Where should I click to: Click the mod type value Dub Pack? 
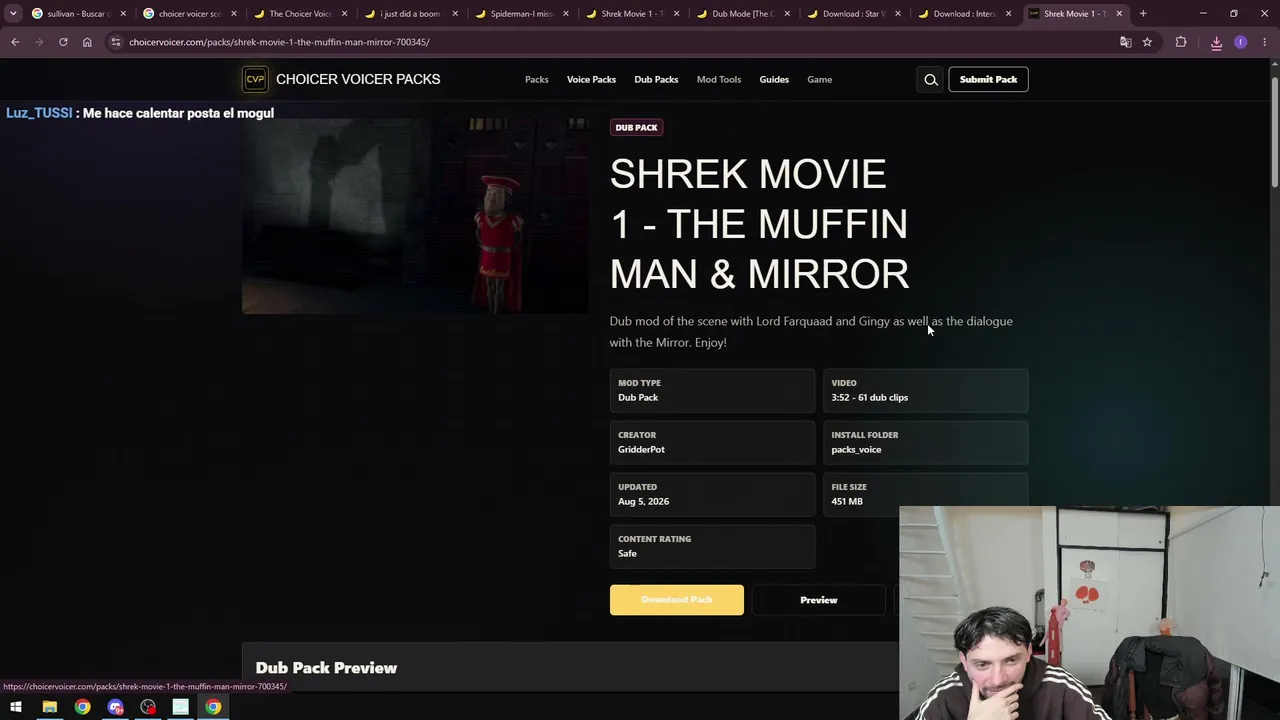pyautogui.click(x=638, y=398)
